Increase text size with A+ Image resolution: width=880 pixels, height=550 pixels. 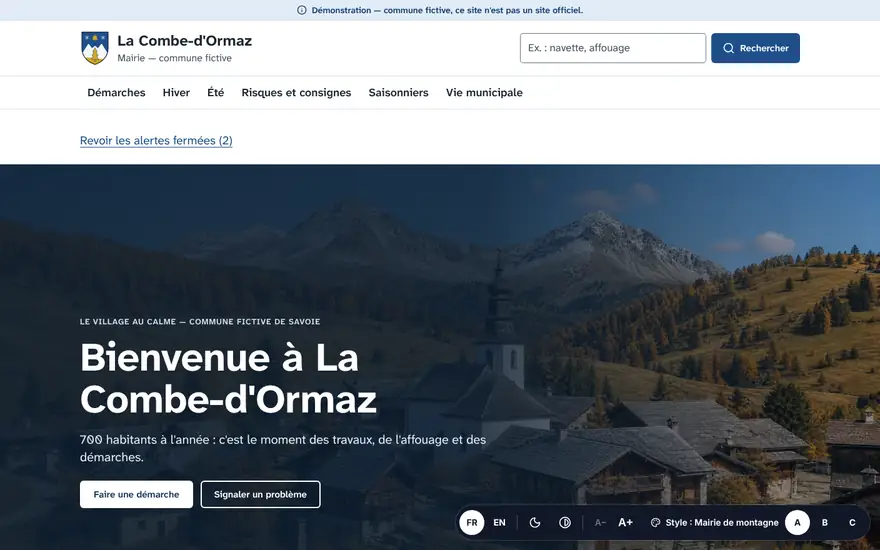tap(625, 522)
